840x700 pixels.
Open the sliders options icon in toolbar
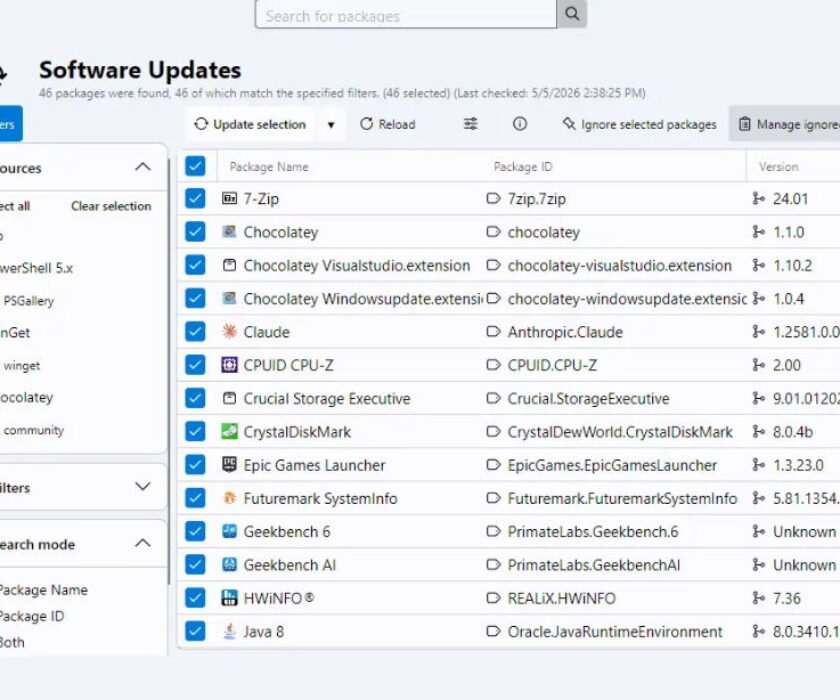point(470,124)
